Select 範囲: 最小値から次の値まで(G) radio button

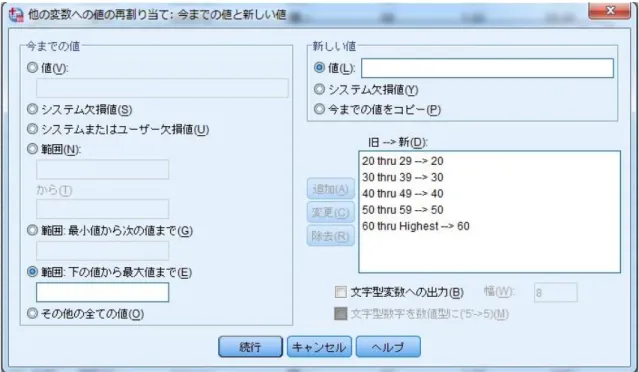(32, 231)
